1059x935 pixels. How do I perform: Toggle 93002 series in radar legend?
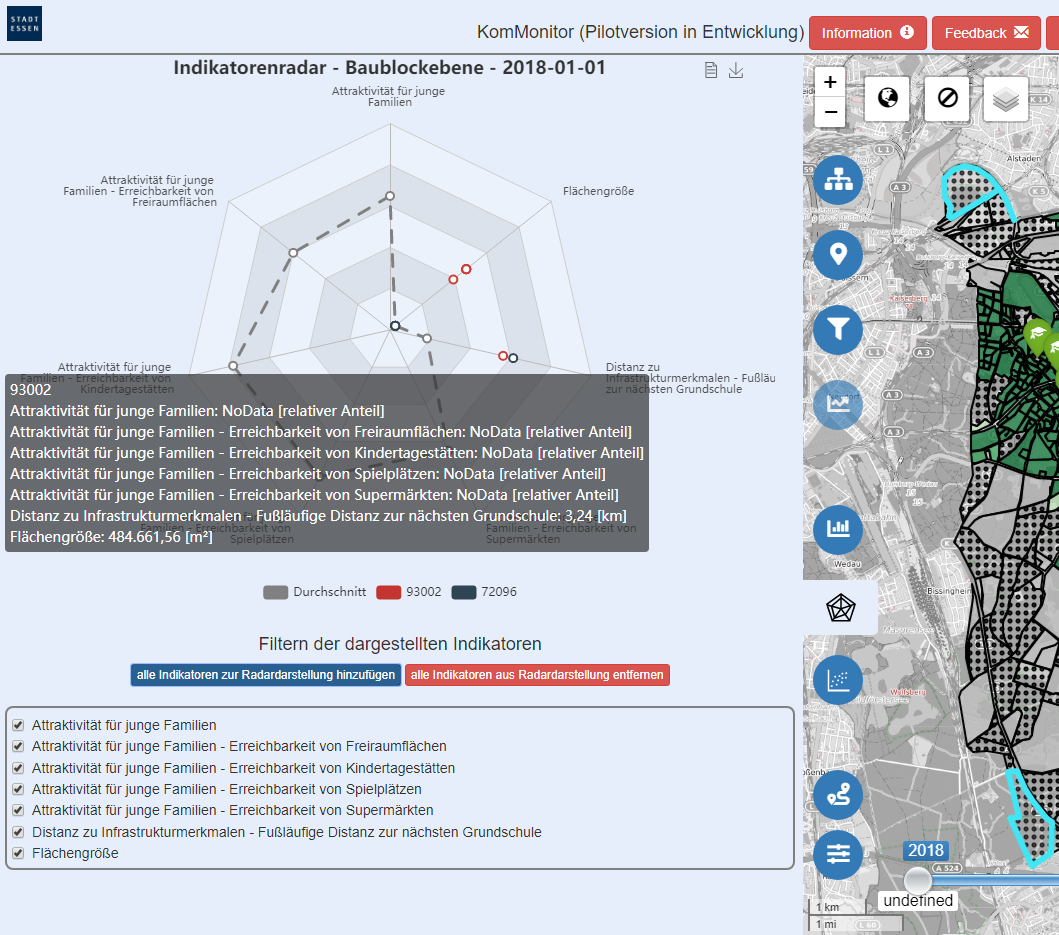(409, 592)
